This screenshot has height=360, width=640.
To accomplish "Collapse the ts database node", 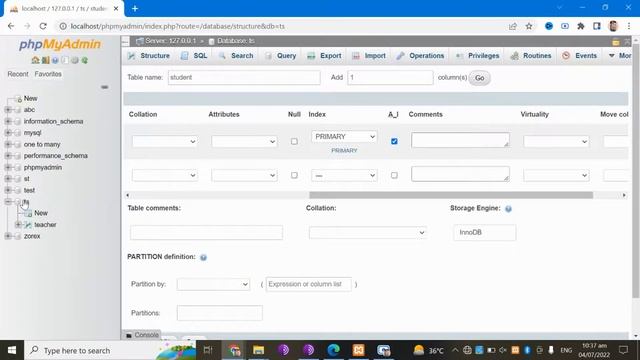I will coord(8,202).
